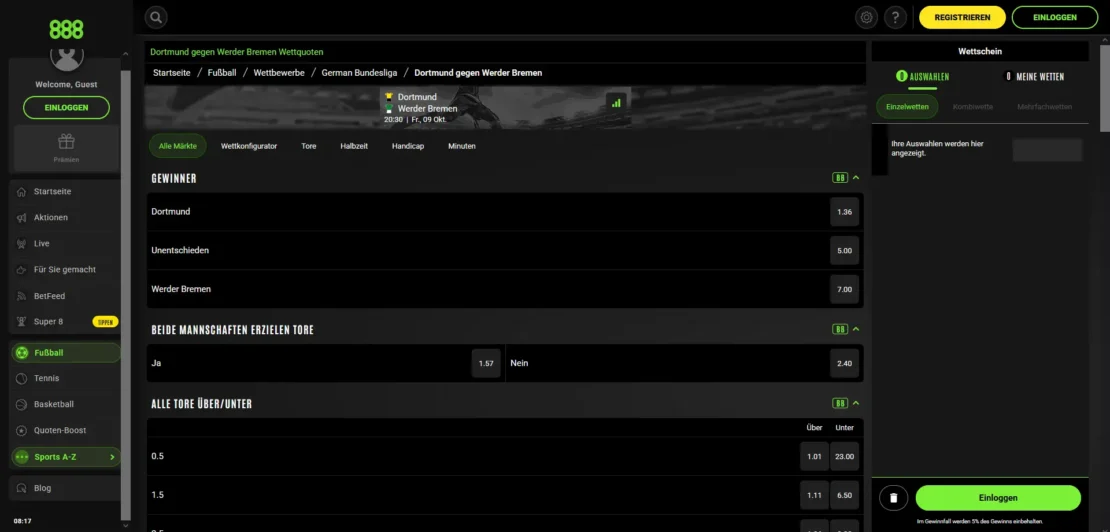
Task: Collapse the Alle Tore Über/Unter section
Action: 856,403
